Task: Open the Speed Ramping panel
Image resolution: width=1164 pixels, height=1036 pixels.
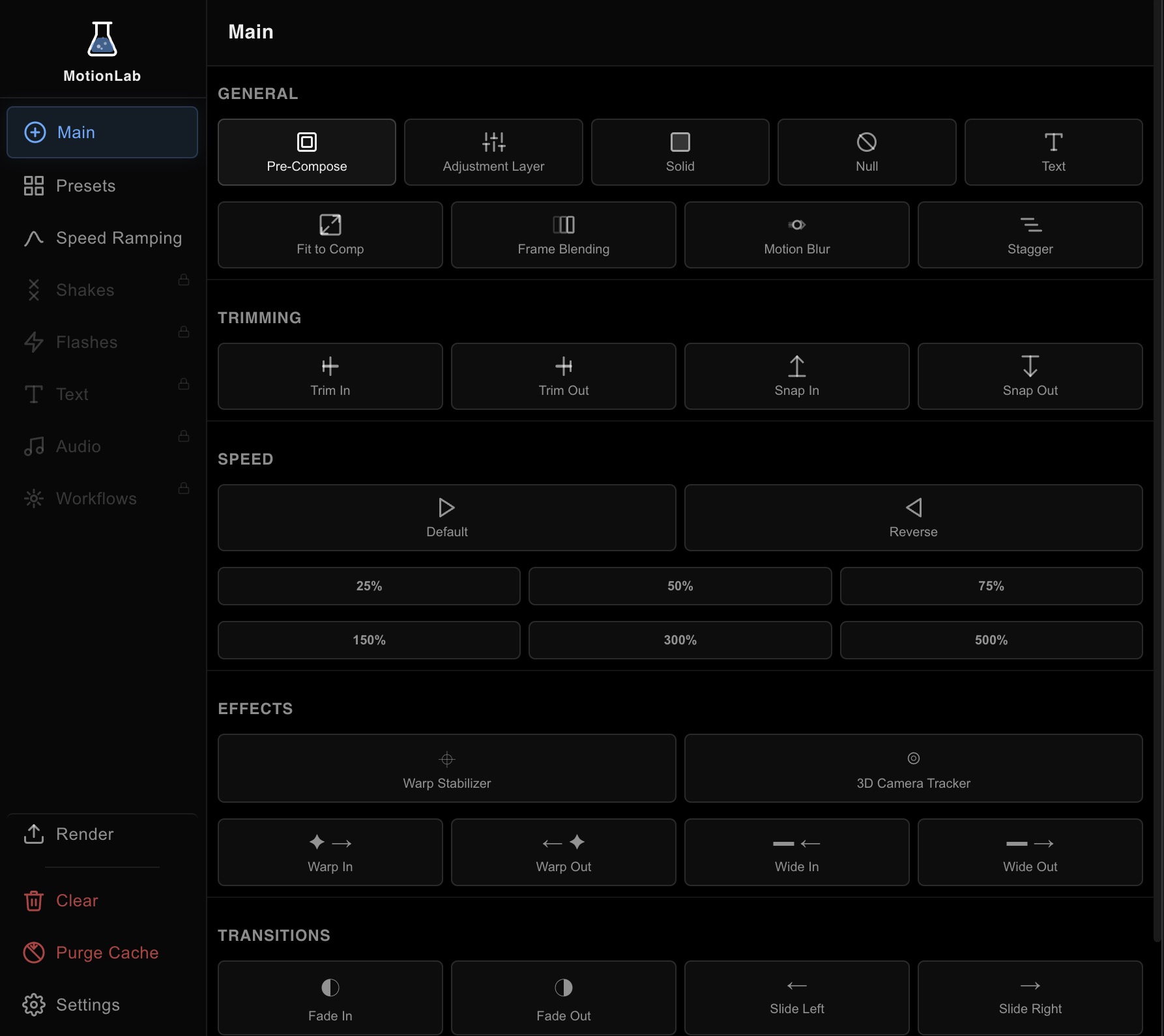Action: [118, 238]
